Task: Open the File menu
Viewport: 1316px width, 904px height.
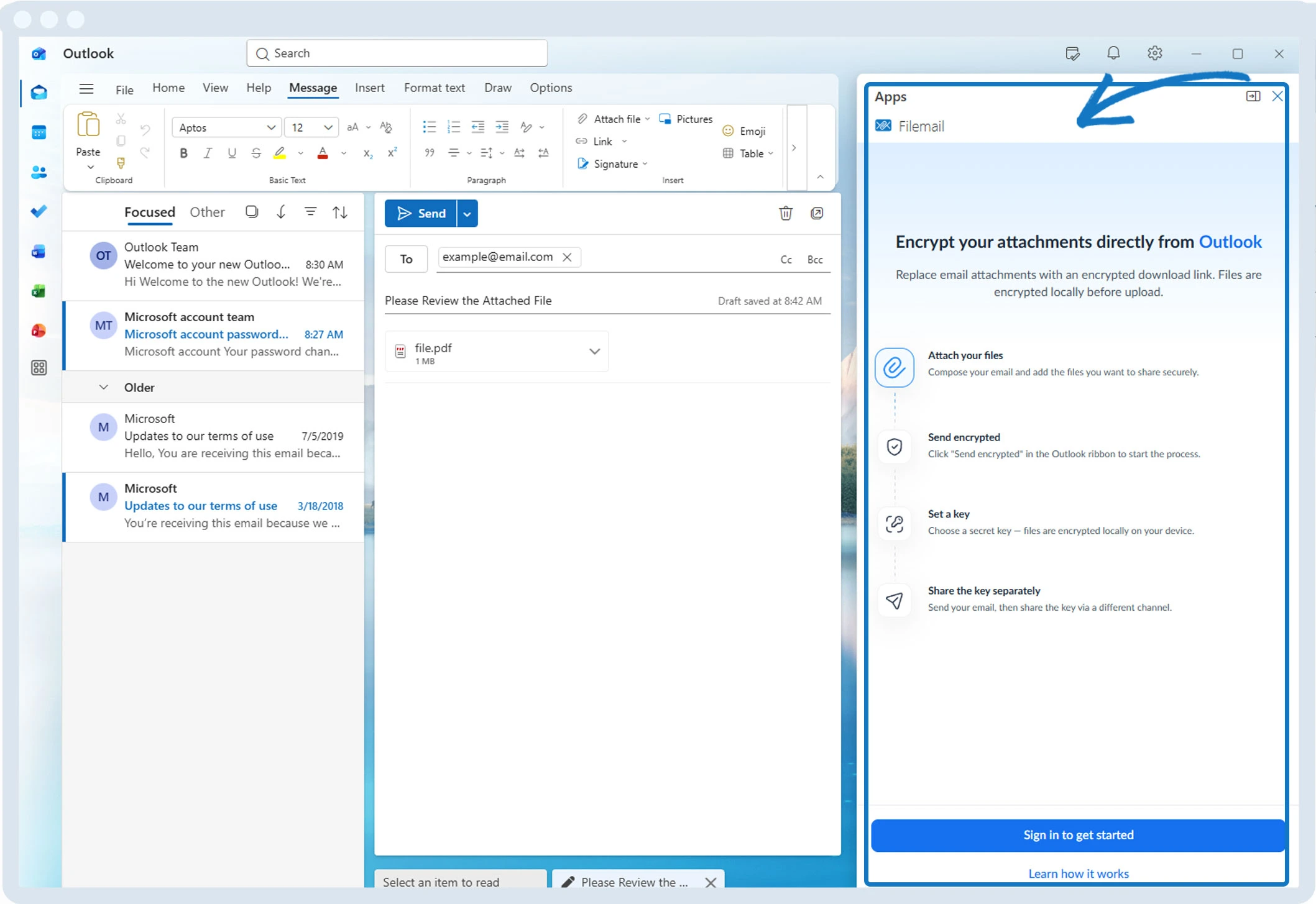Action: (124, 89)
